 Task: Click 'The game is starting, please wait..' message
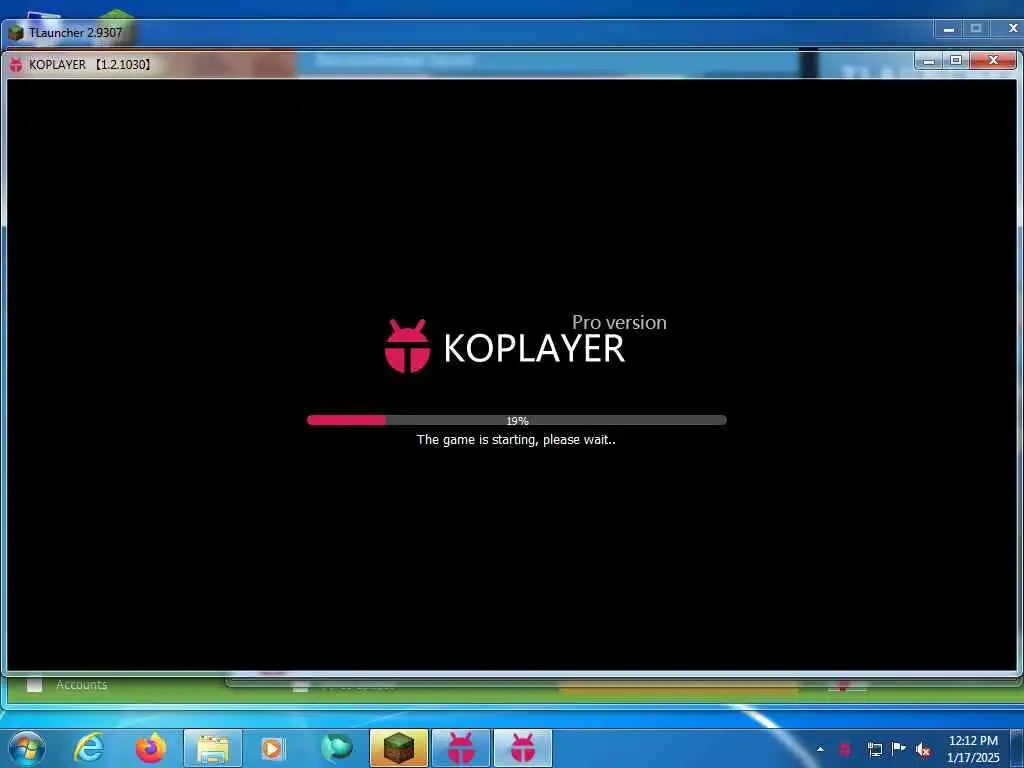[x=516, y=440]
